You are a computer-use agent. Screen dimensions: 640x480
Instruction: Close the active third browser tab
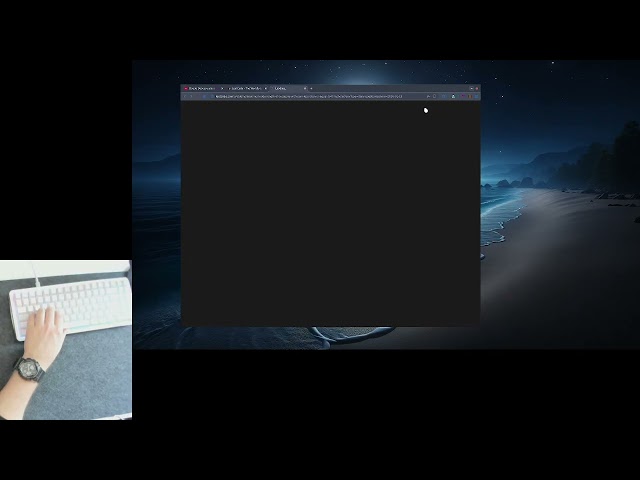coord(305,88)
